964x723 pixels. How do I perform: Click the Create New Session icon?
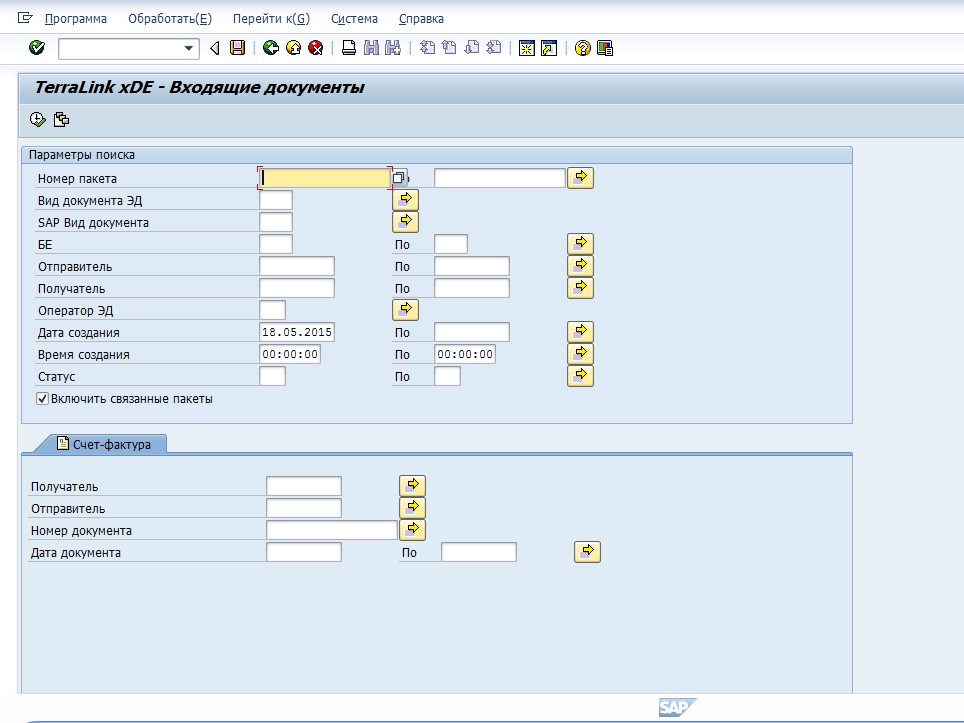(x=527, y=48)
